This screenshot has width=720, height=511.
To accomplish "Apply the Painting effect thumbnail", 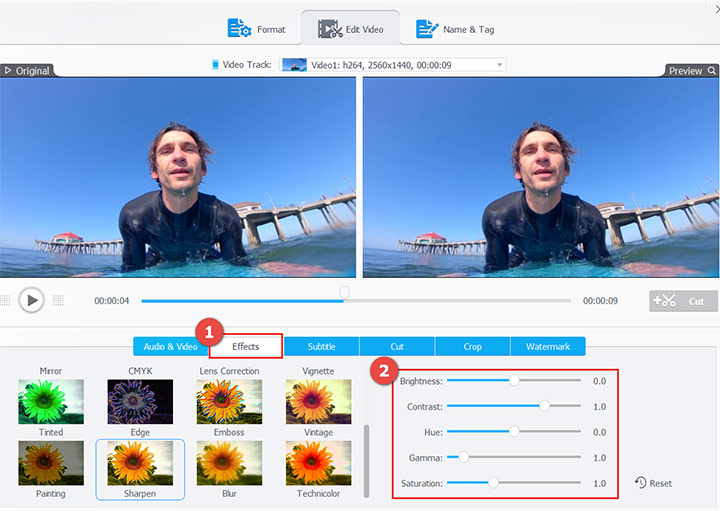I will click(x=51, y=463).
